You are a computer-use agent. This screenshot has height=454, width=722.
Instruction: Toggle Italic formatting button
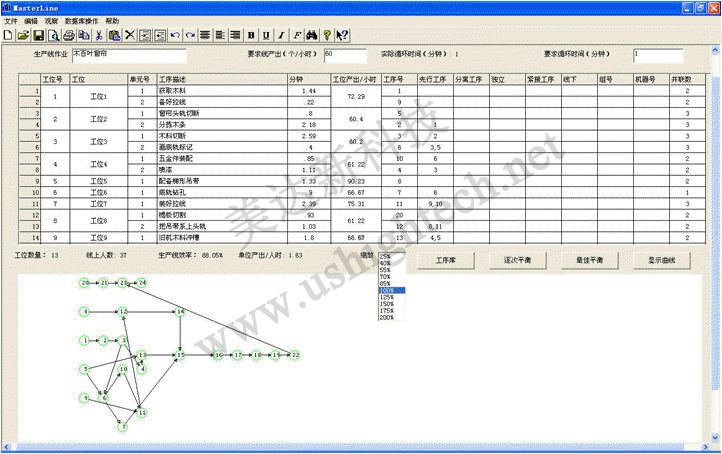point(281,35)
